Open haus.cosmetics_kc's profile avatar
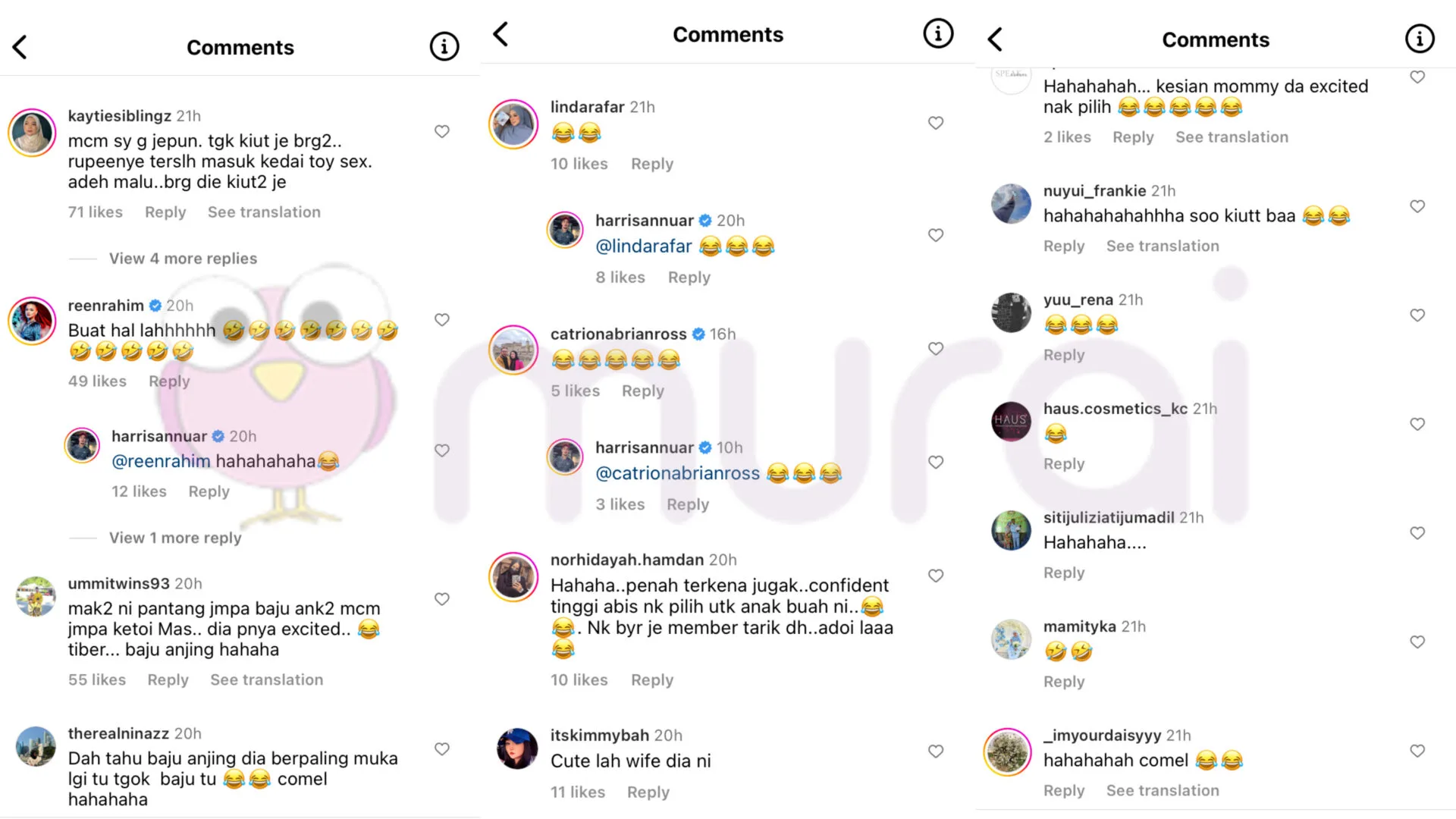Screen dimensions: 1456x819 (1011, 421)
